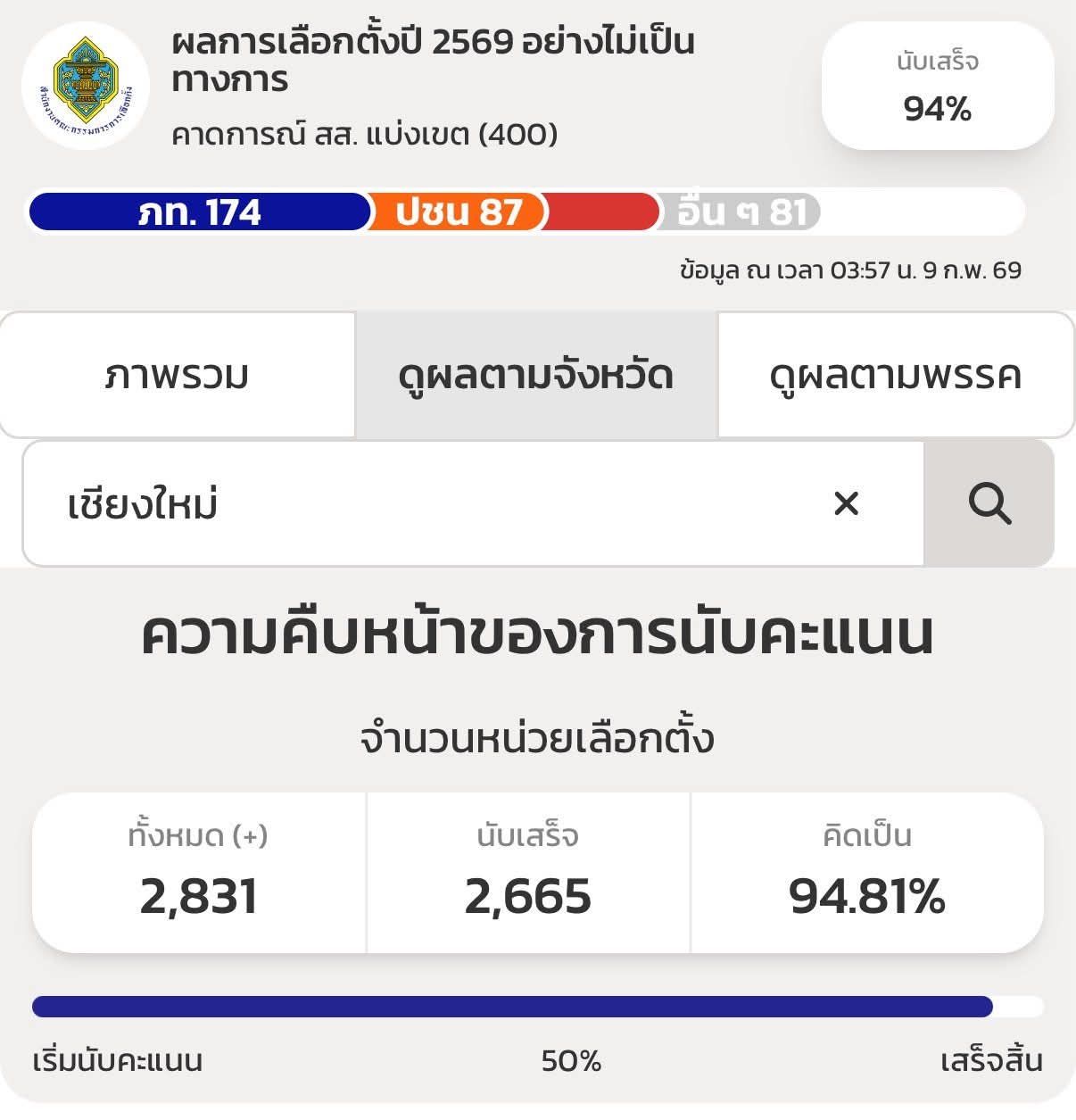Tap the นับเสร็จ 94% badge

[937, 87]
